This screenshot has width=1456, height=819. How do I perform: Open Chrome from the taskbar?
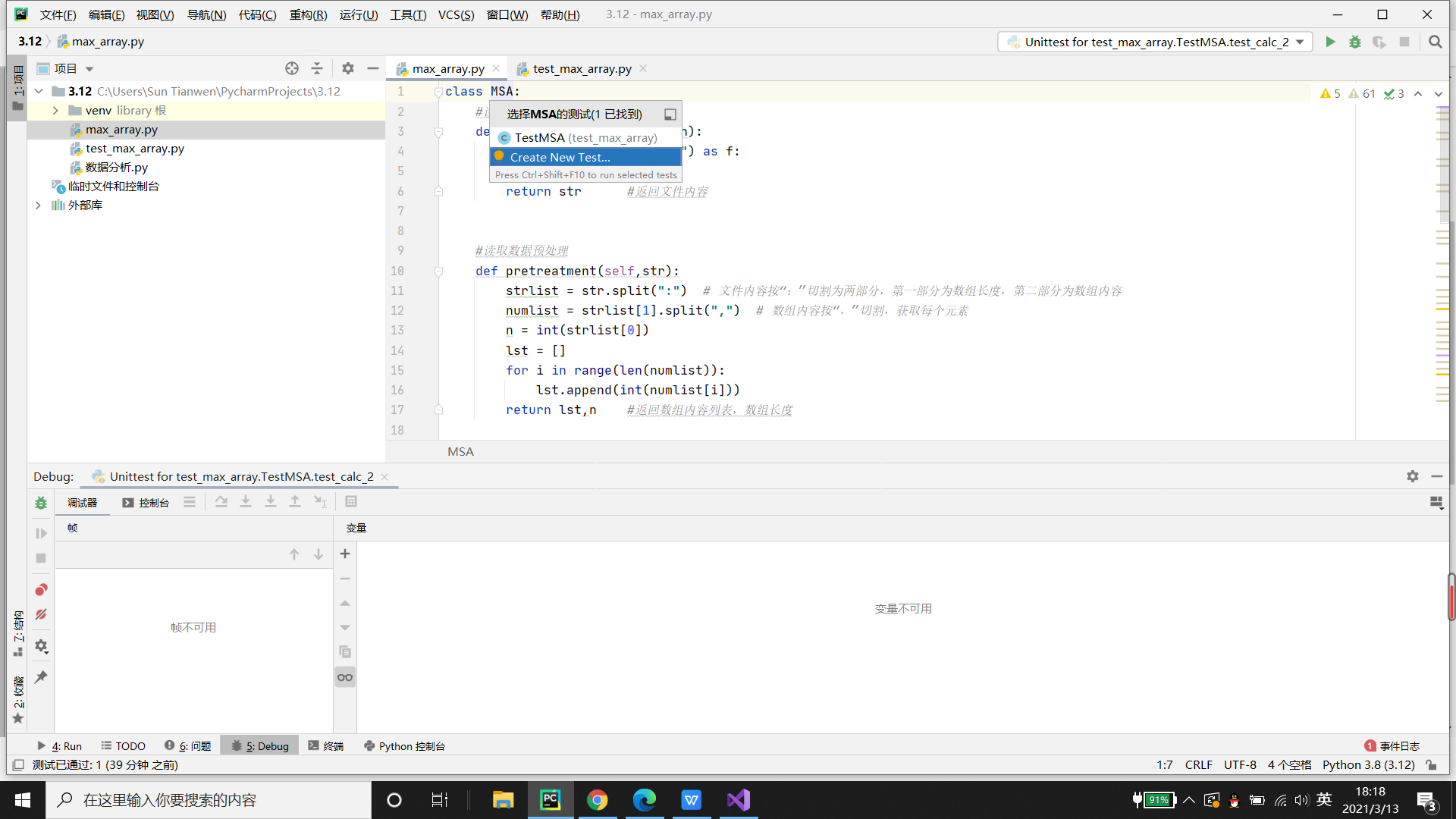pos(598,800)
